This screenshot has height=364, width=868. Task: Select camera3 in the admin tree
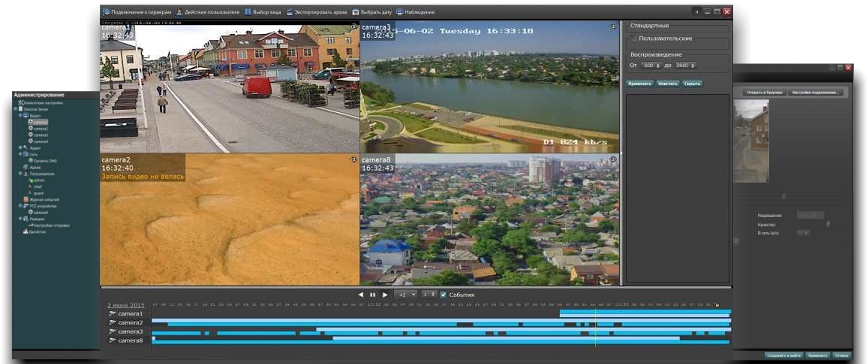38,135
